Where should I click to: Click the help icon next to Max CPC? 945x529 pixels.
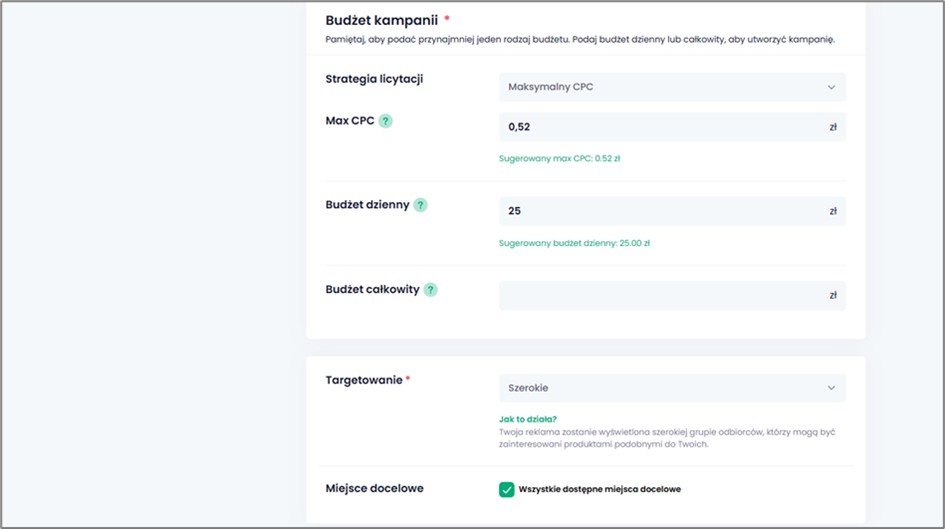(385, 121)
